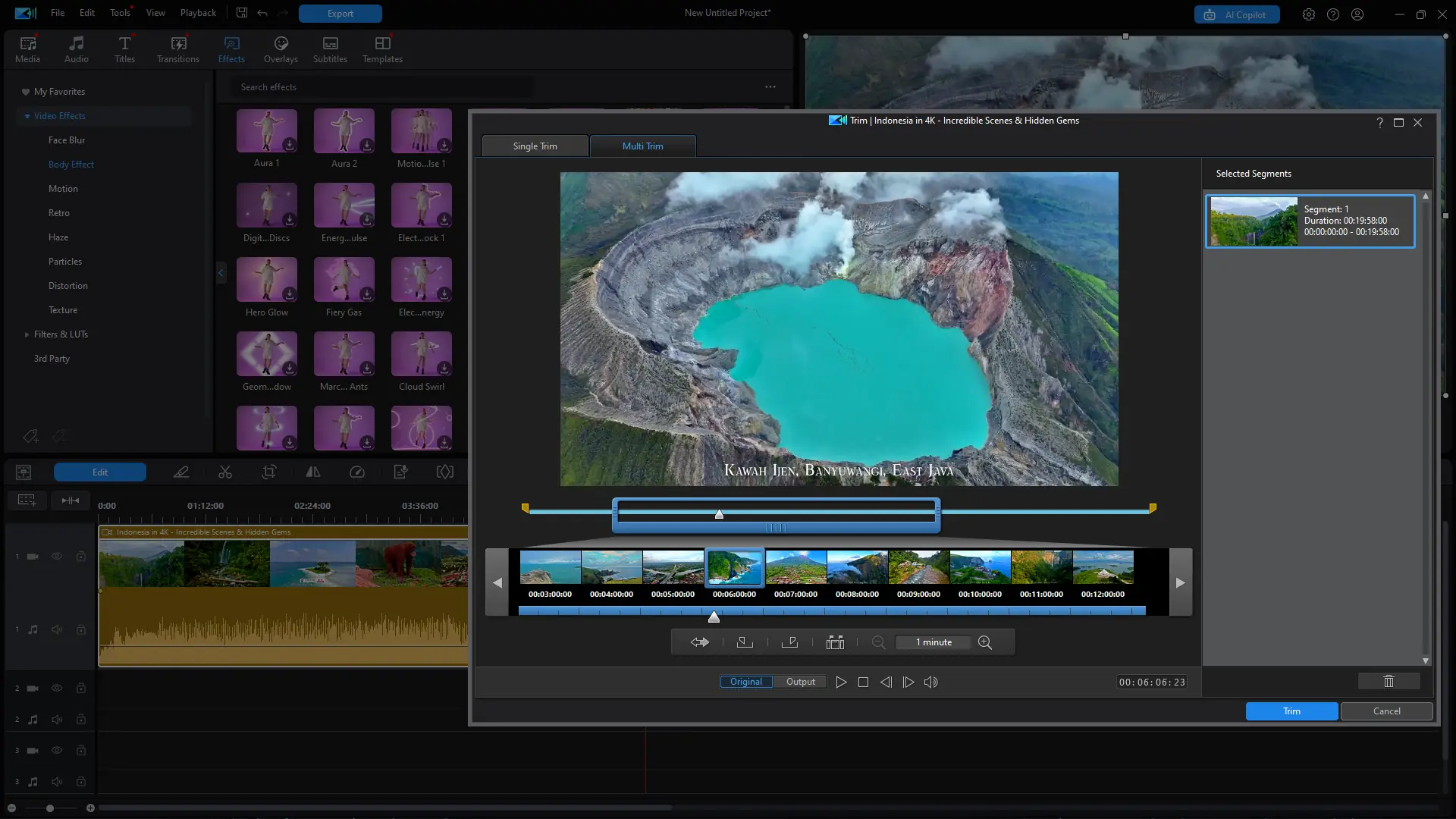The height and width of the screenshot is (819, 1456).
Task: Zoom in the trim timeline scale
Action: pyautogui.click(x=985, y=642)
